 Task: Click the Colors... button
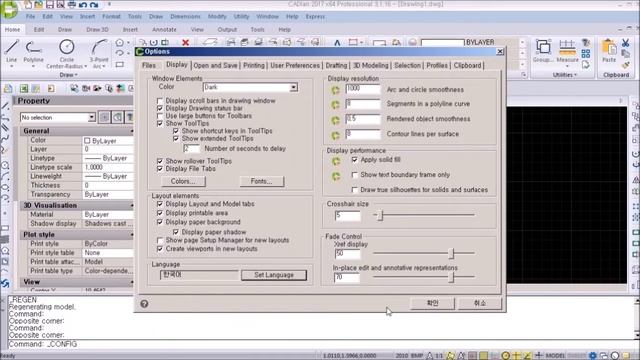(x=183, y=181)
